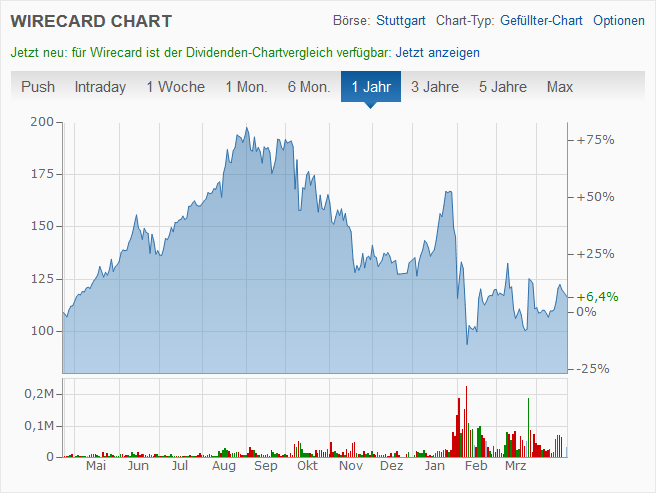Image resolution: width=657 pixels, height=493 pixels.
Task: Switch chart to 1 Mon. range
Action: 246,87
